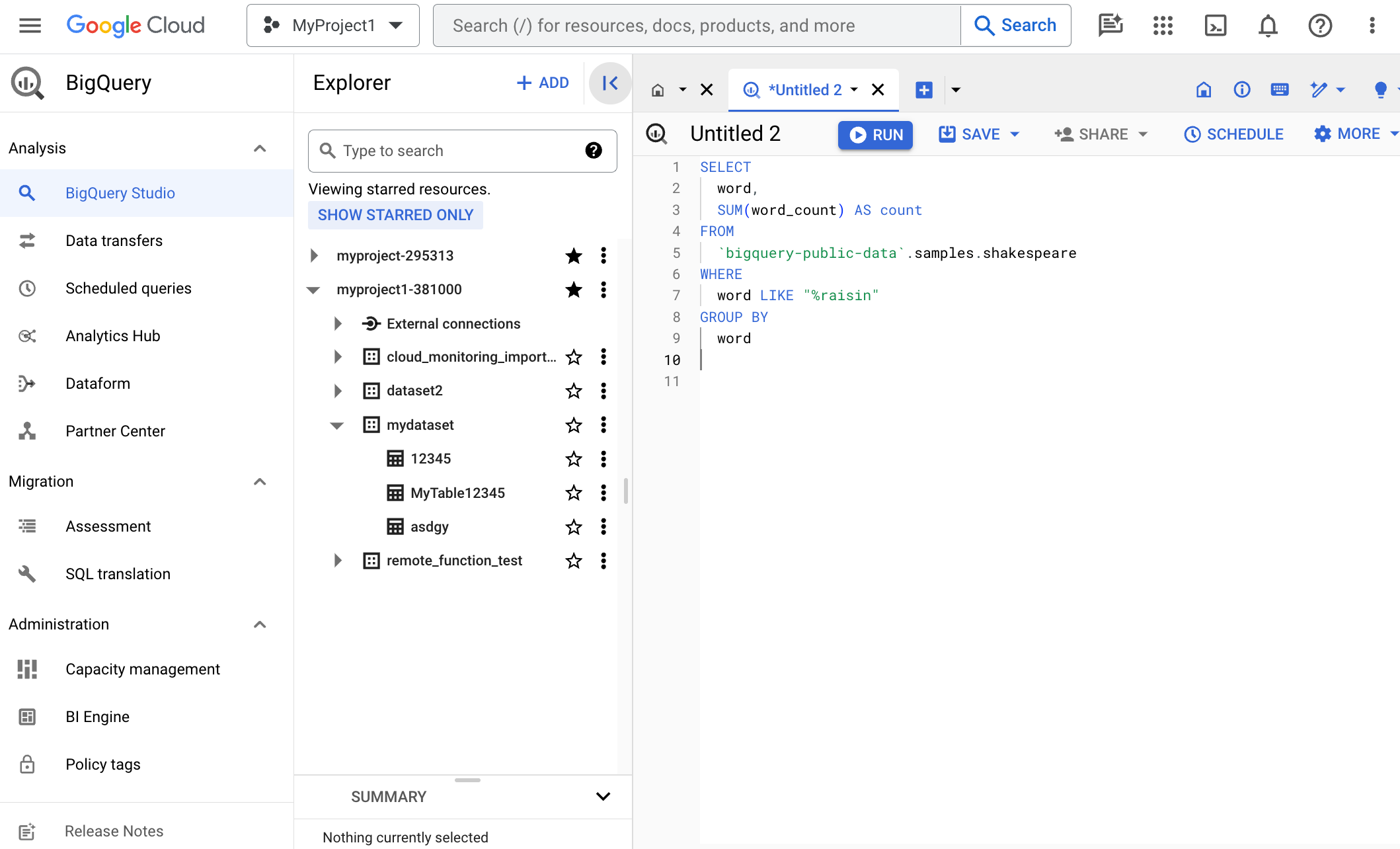Toggle star on myproject-295313 project

tap(573, 256)
